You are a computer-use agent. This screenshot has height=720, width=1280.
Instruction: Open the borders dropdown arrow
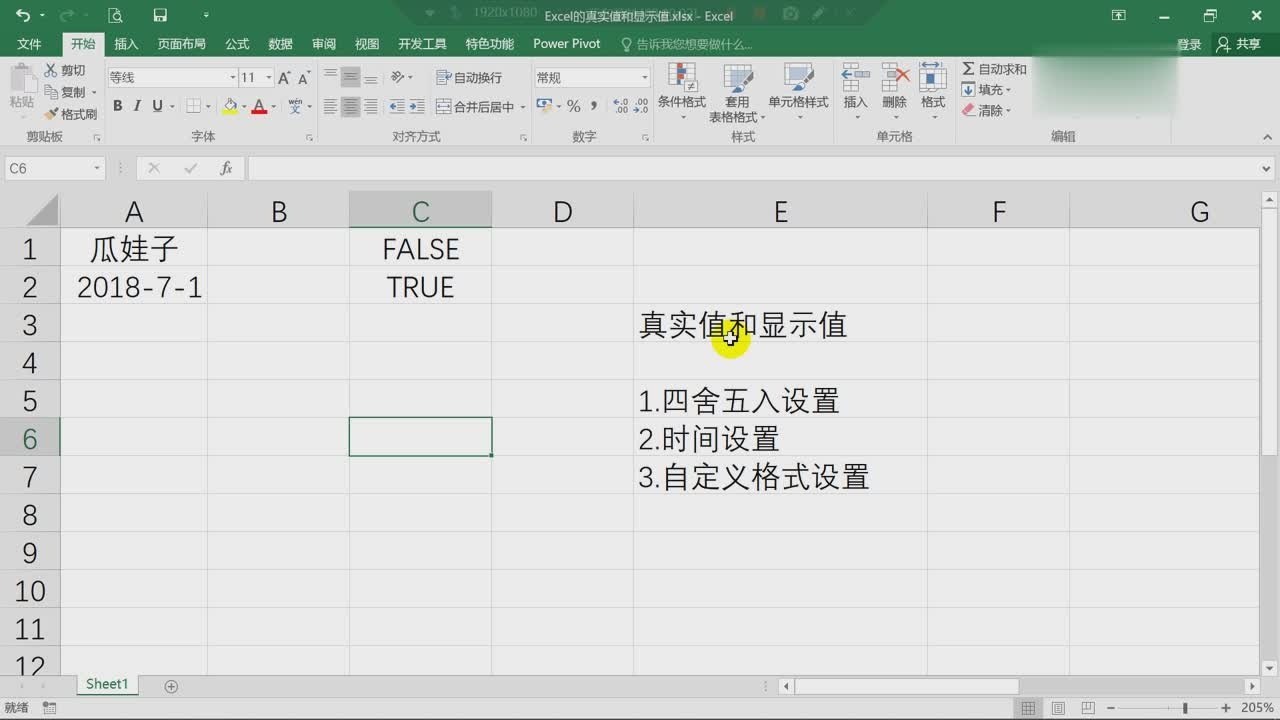(x=208, y=106)
